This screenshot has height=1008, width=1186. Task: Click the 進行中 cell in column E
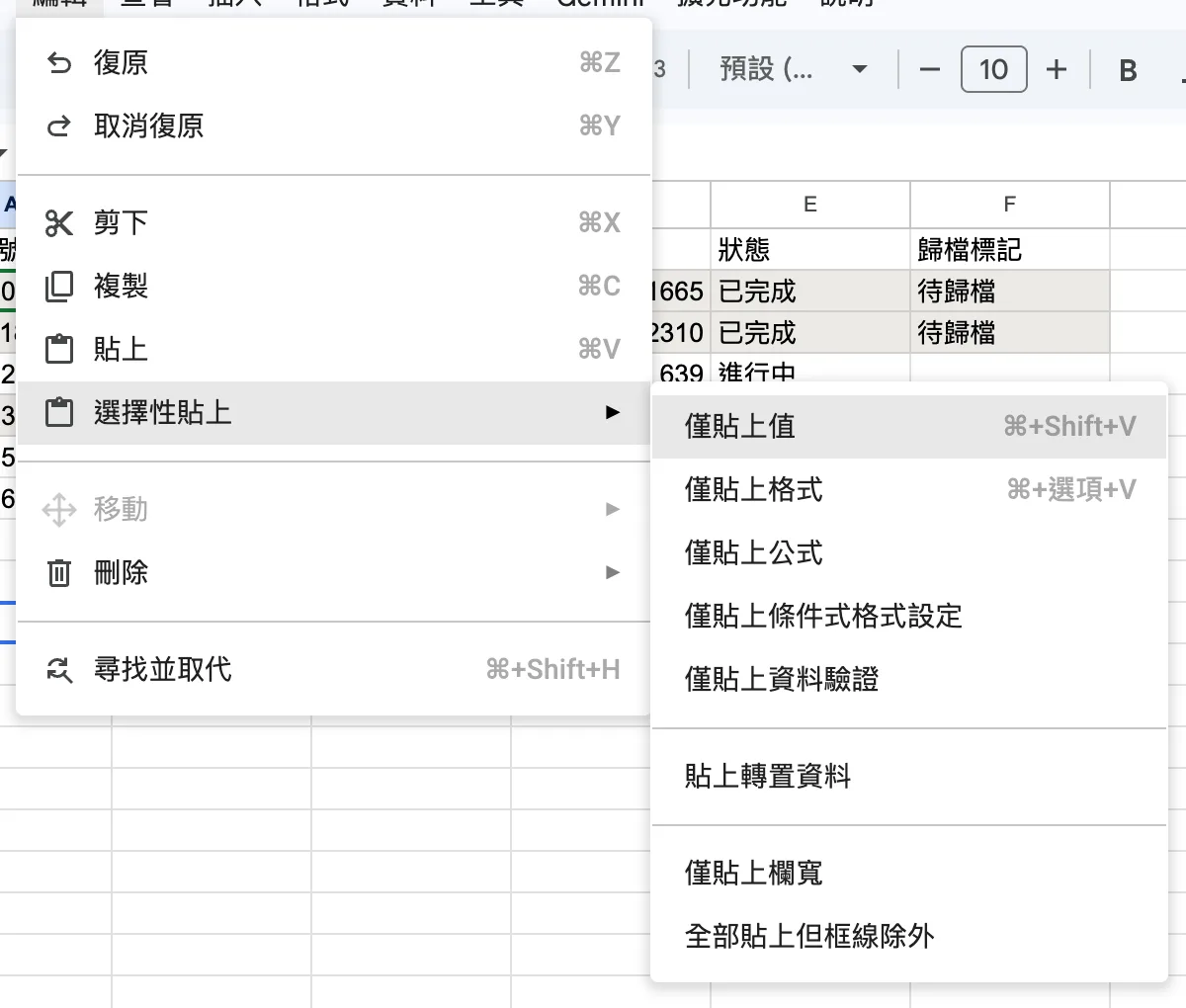[x=810, y=371]
